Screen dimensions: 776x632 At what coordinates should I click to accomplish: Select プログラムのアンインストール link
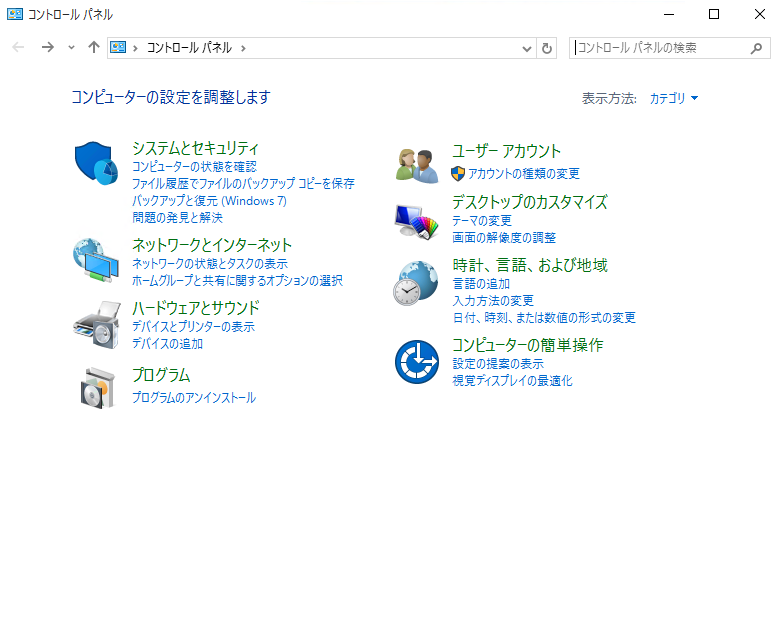tap(194, 398)
